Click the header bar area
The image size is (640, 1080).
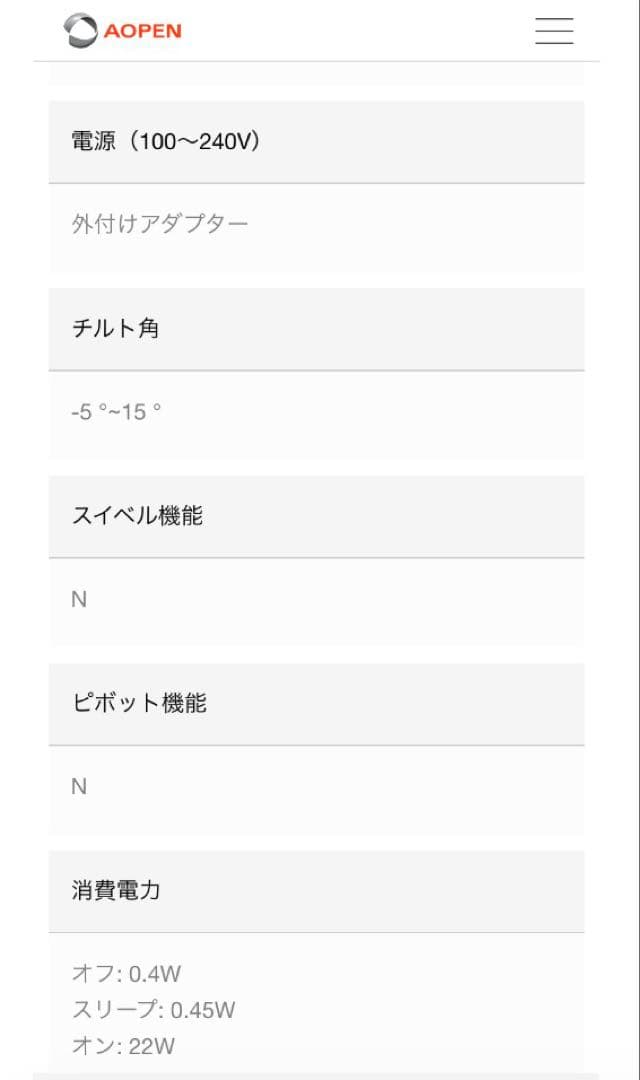pyautogui.click(x=320, y=31)
